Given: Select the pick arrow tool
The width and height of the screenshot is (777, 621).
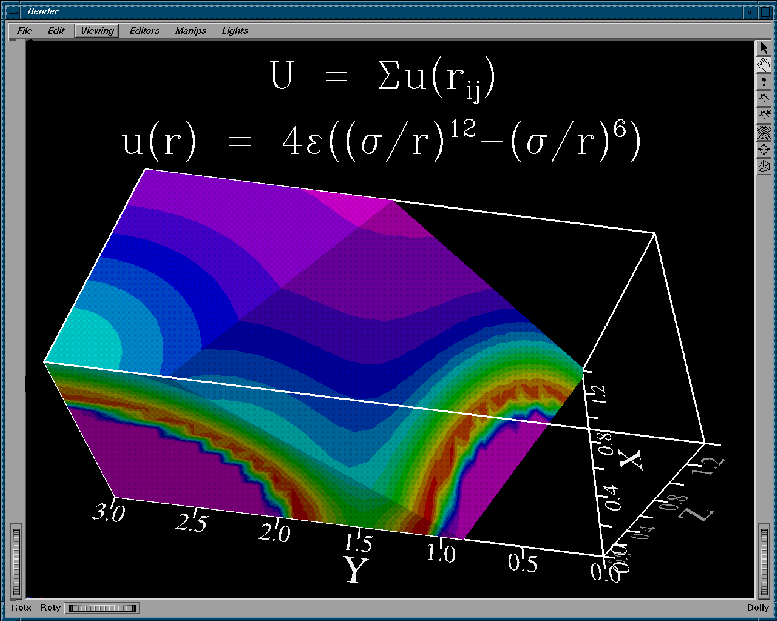Looking at the screenshot, I should [x=764, y=47].
